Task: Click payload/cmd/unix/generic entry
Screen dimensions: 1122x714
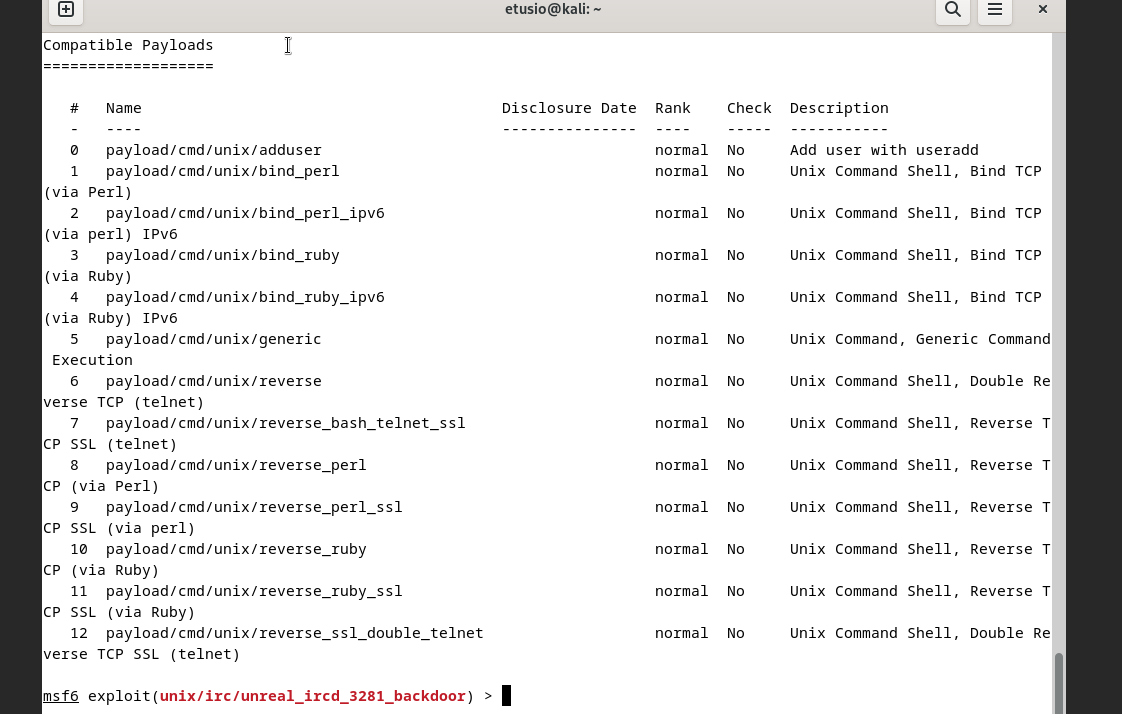Action: [214, 339]
